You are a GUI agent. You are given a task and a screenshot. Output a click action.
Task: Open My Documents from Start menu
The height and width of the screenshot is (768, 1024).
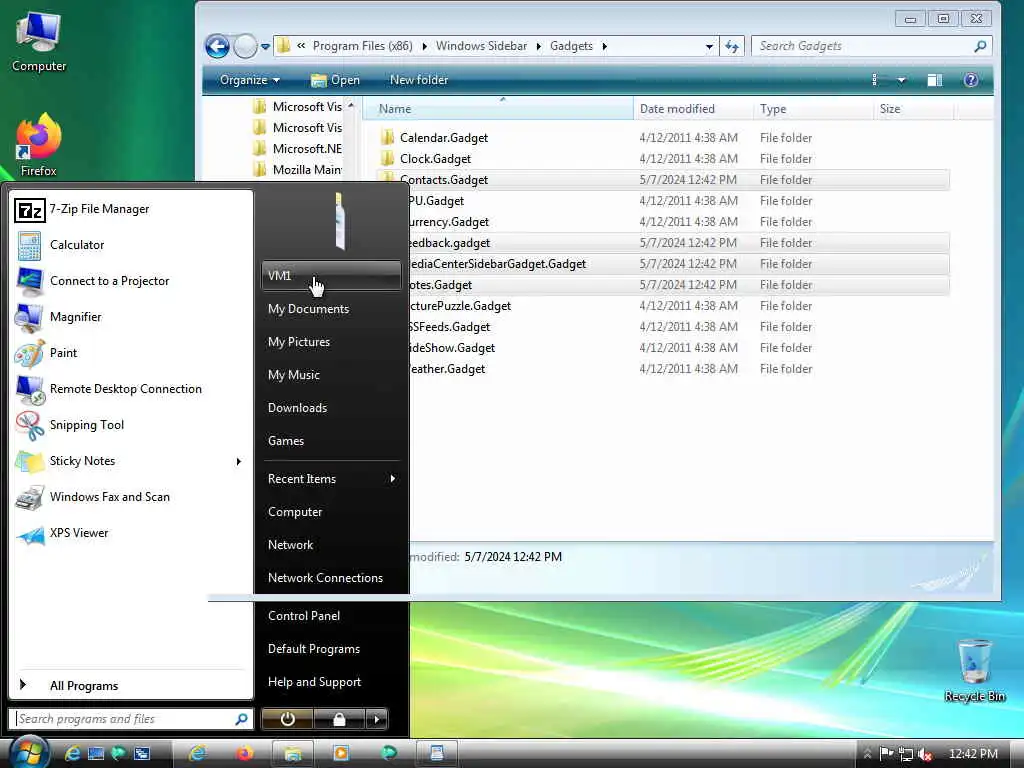click(331, 309)
